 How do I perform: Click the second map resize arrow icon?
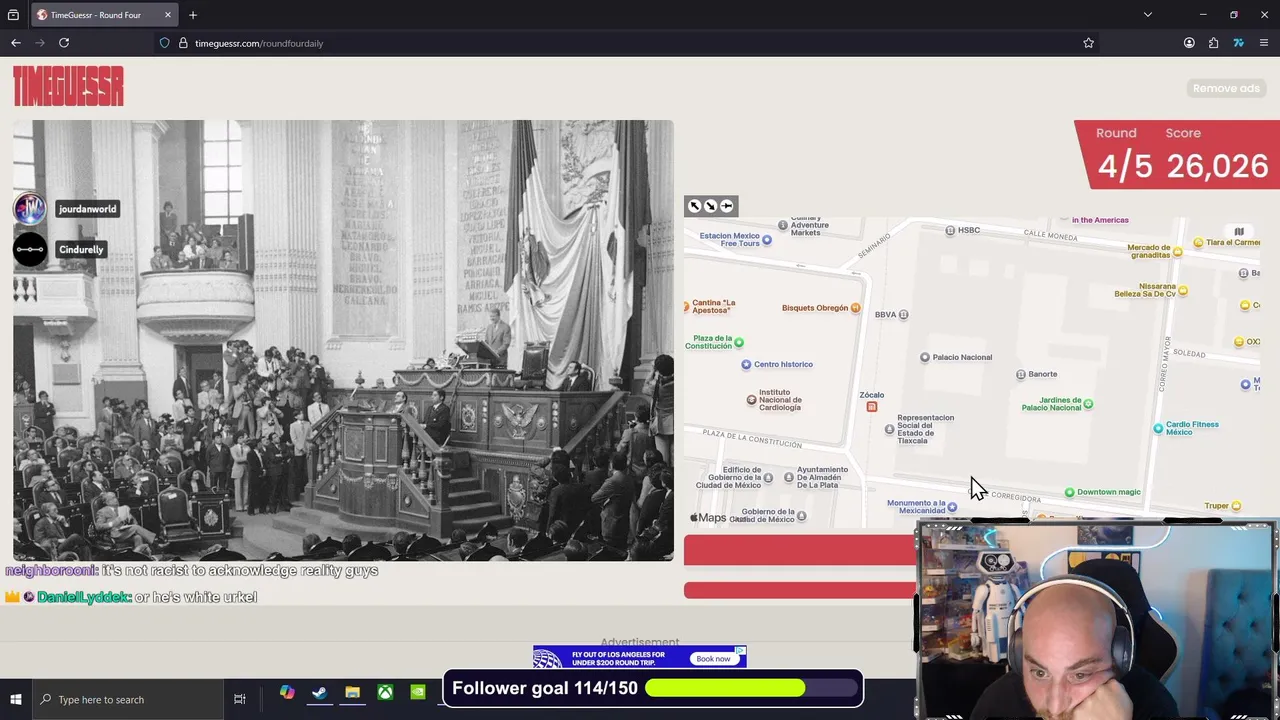click(x=710, y=206)
